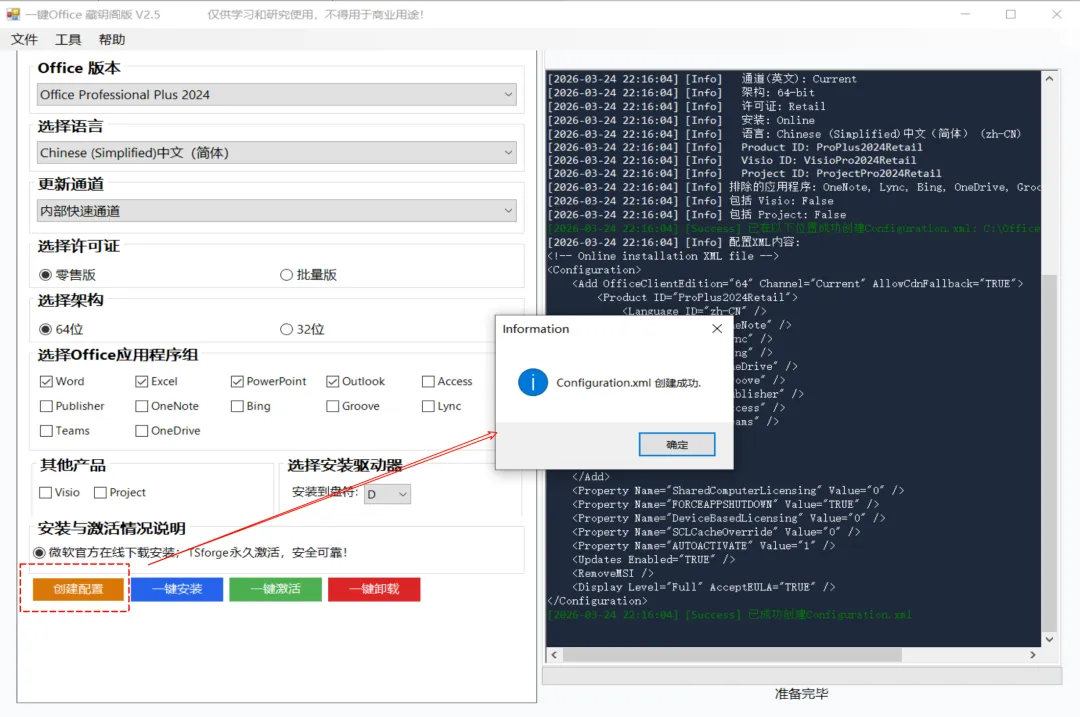Click the green 一键激活 button
The image size is (1080, 717).
tap(276, 589)
